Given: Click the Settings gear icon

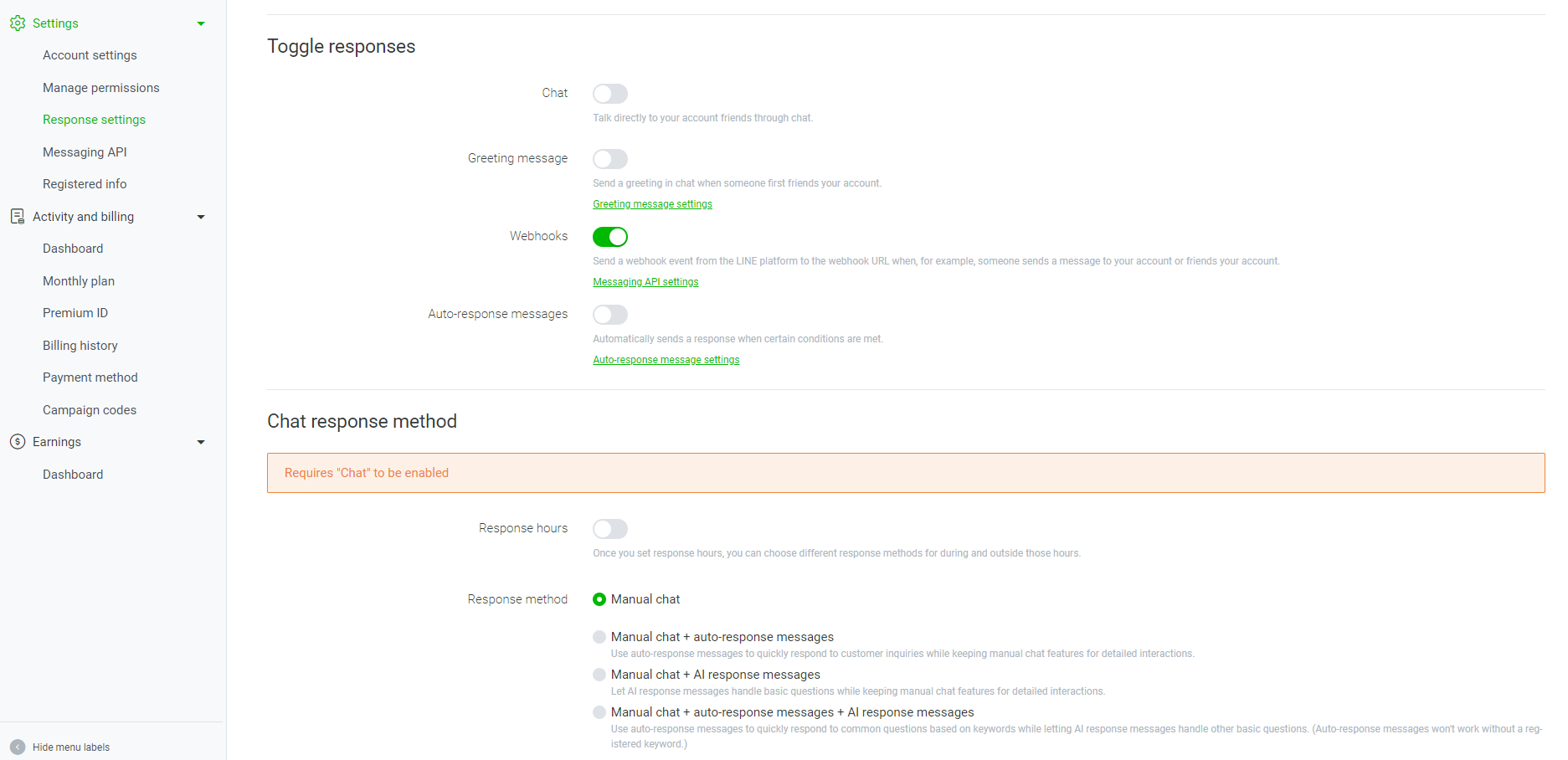Looking at the screenshot, I should click(x=18, y=23).
